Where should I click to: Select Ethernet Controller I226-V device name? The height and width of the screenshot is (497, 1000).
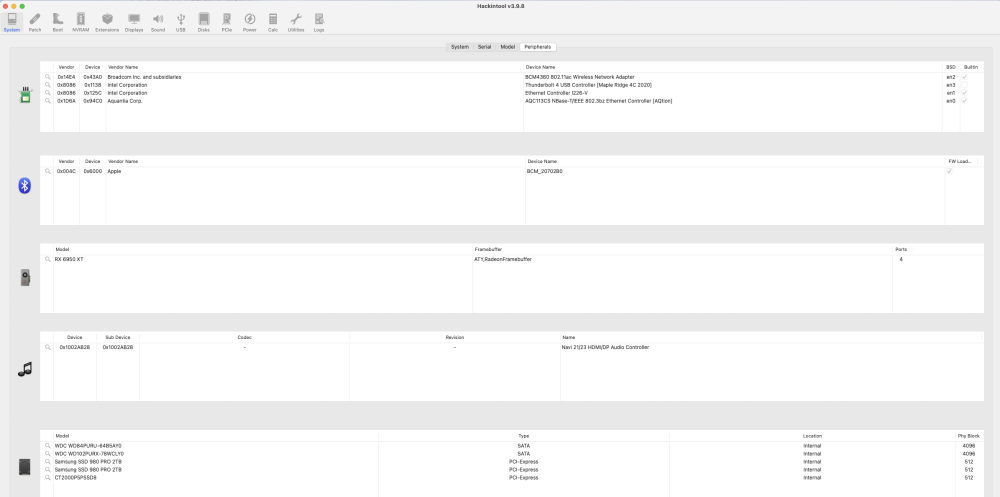[x=556, y=93]
